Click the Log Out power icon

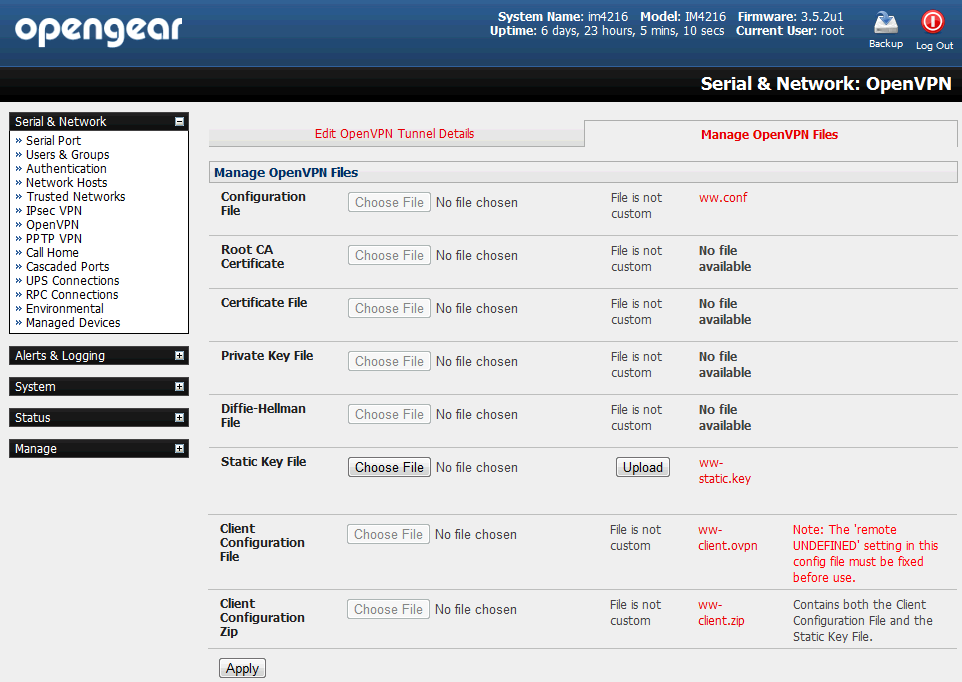(933, 23)
